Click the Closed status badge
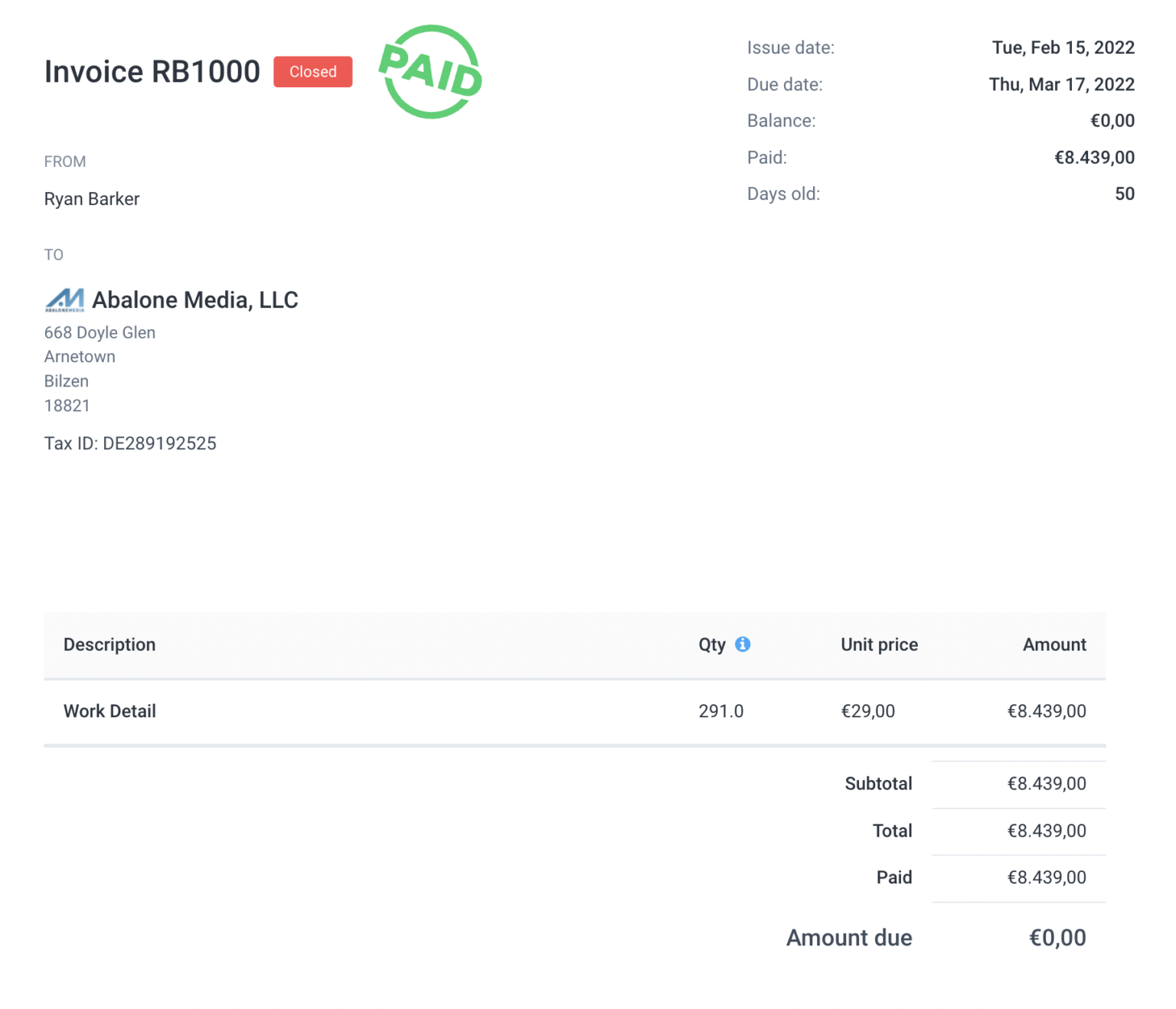Image resolution: width=1176 pixels, height=1009 pixels. (312, 72)
